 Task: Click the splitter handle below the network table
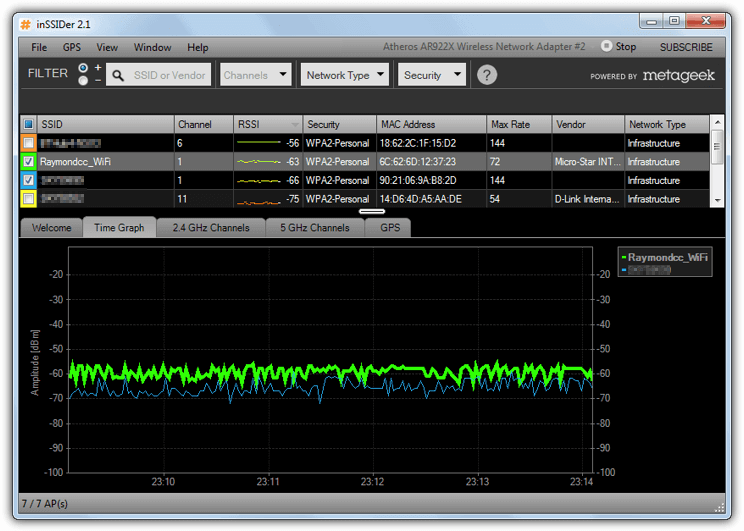point(372,211)
